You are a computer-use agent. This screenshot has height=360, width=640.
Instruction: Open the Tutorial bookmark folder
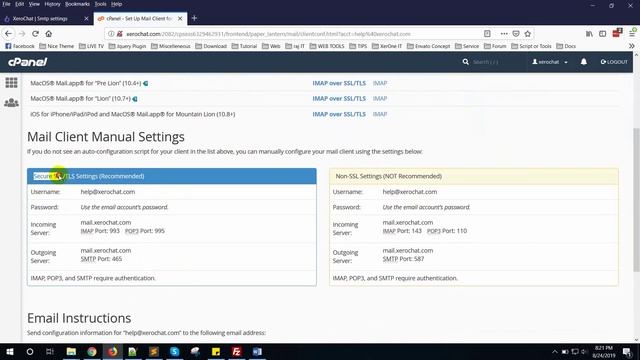244,46
